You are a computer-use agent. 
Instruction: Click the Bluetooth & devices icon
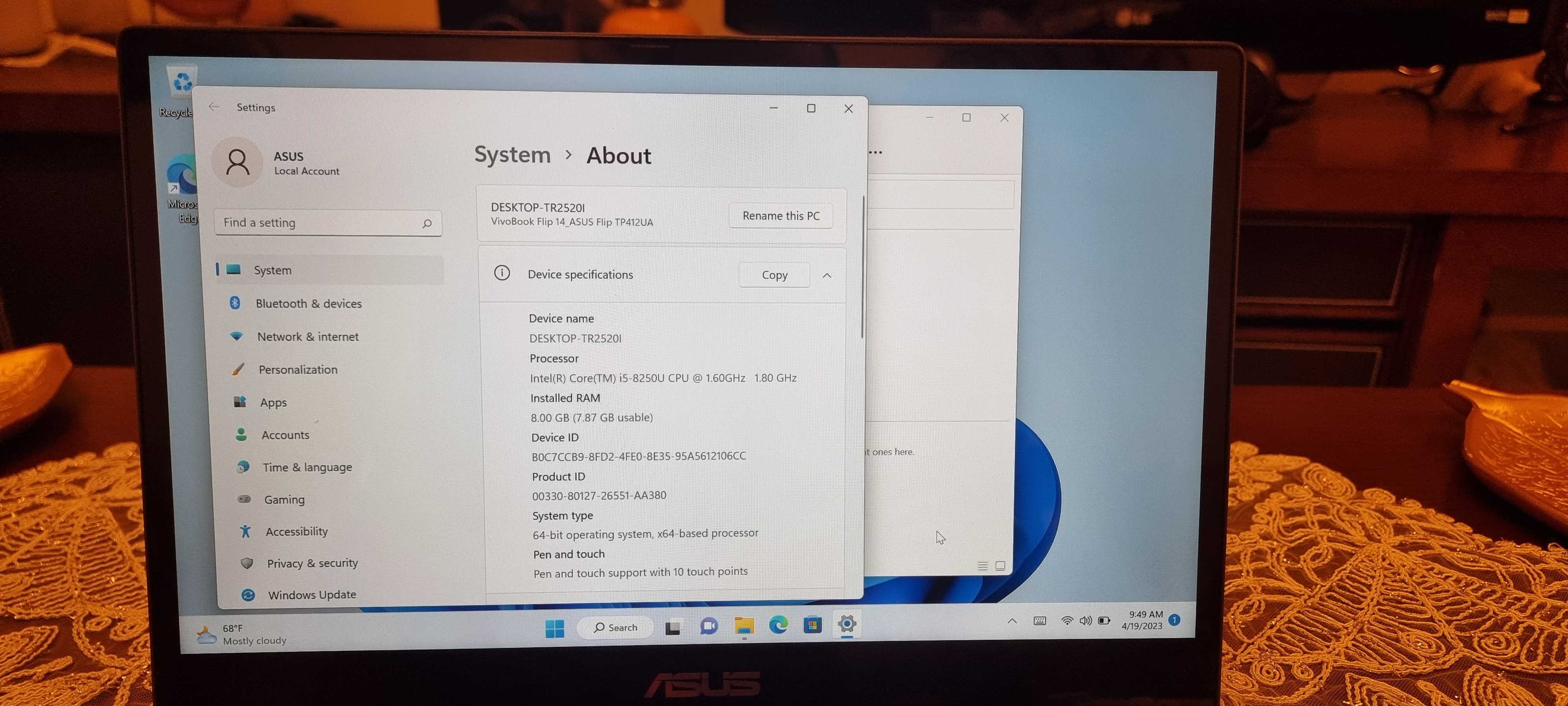pyautogui.click(x=235, y=303)
